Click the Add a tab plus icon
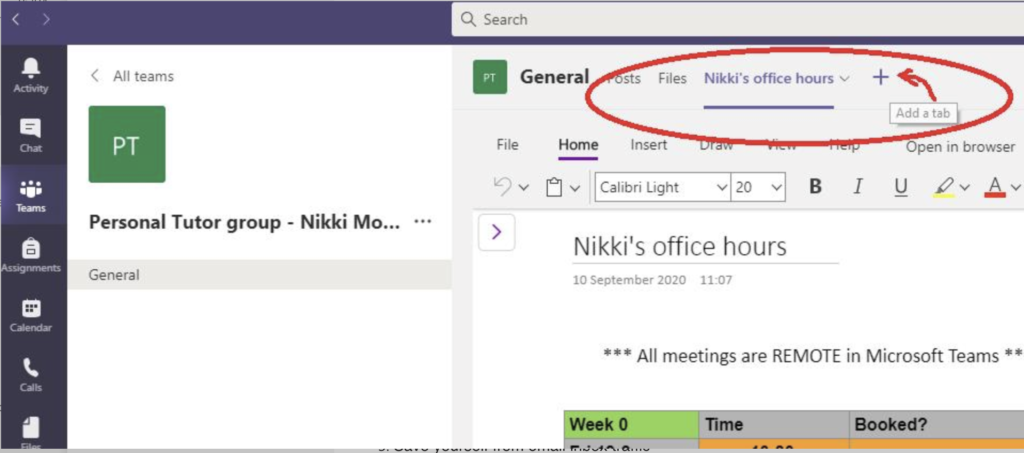 point(880,78)
